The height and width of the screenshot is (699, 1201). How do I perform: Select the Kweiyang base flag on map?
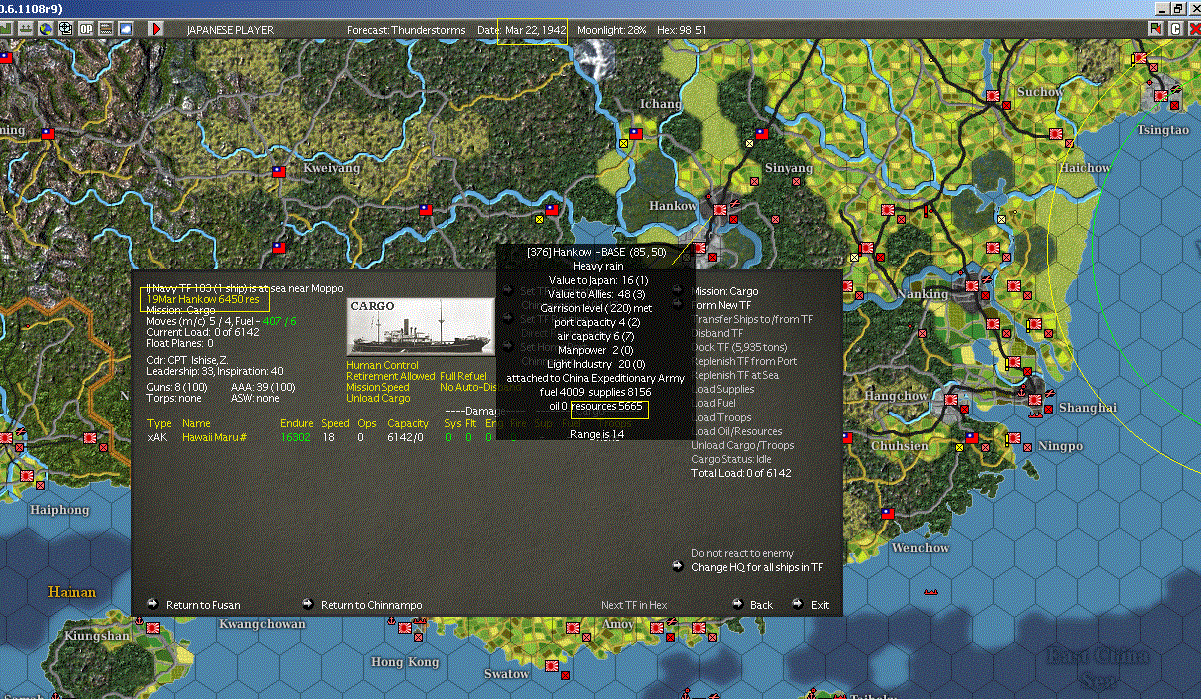coord(279,171)
